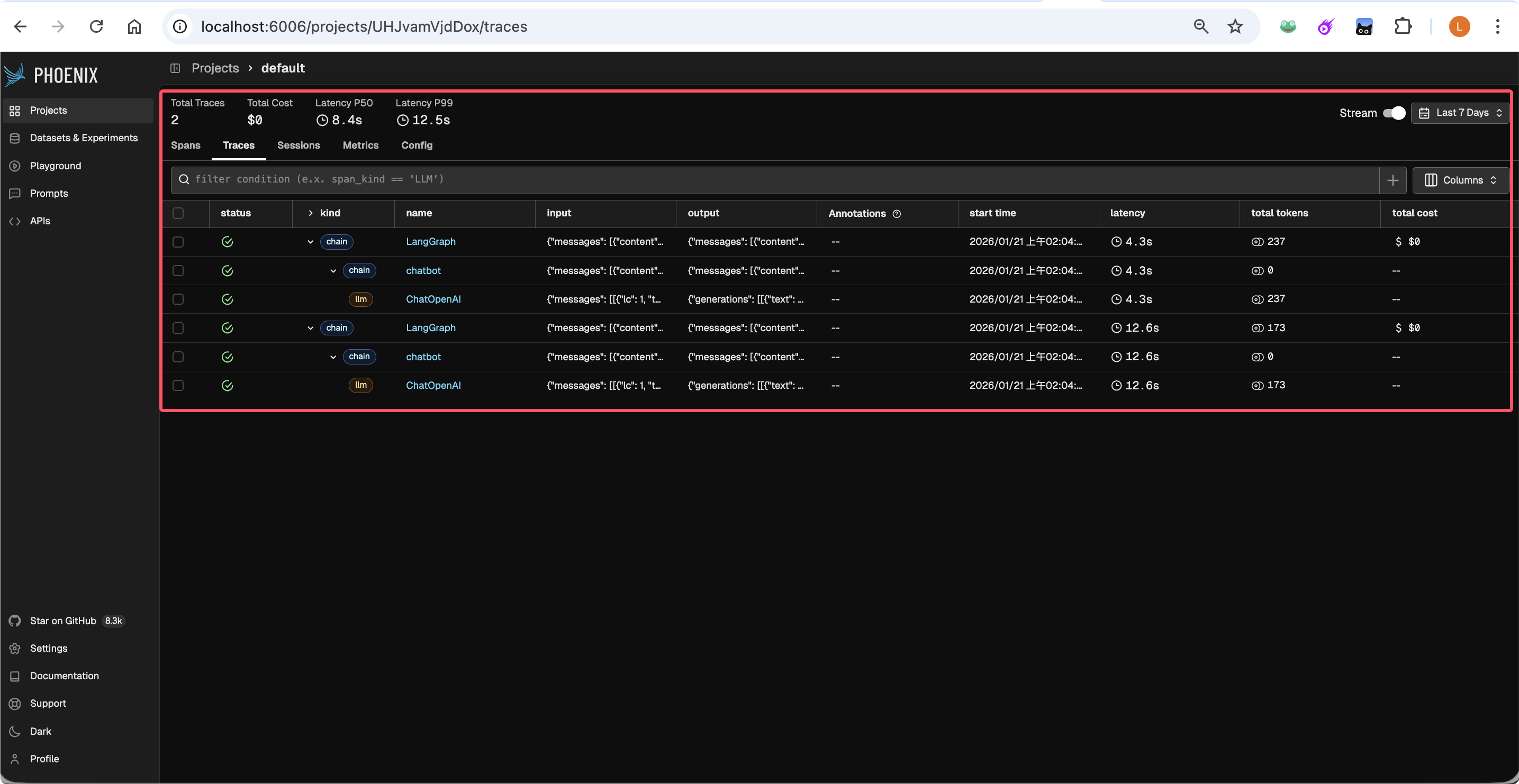
Task: Click the Phoenix logo icon
Action: point(15,75)
